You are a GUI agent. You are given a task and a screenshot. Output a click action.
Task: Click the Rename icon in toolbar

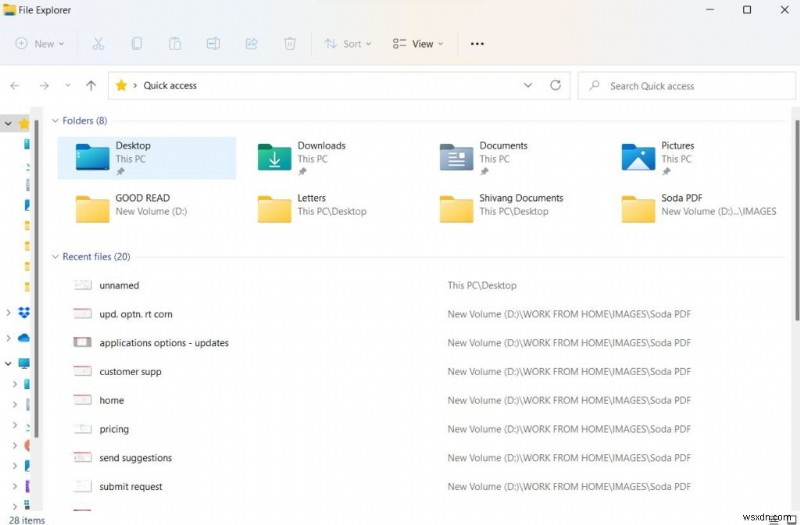click(x=213, y=44)
